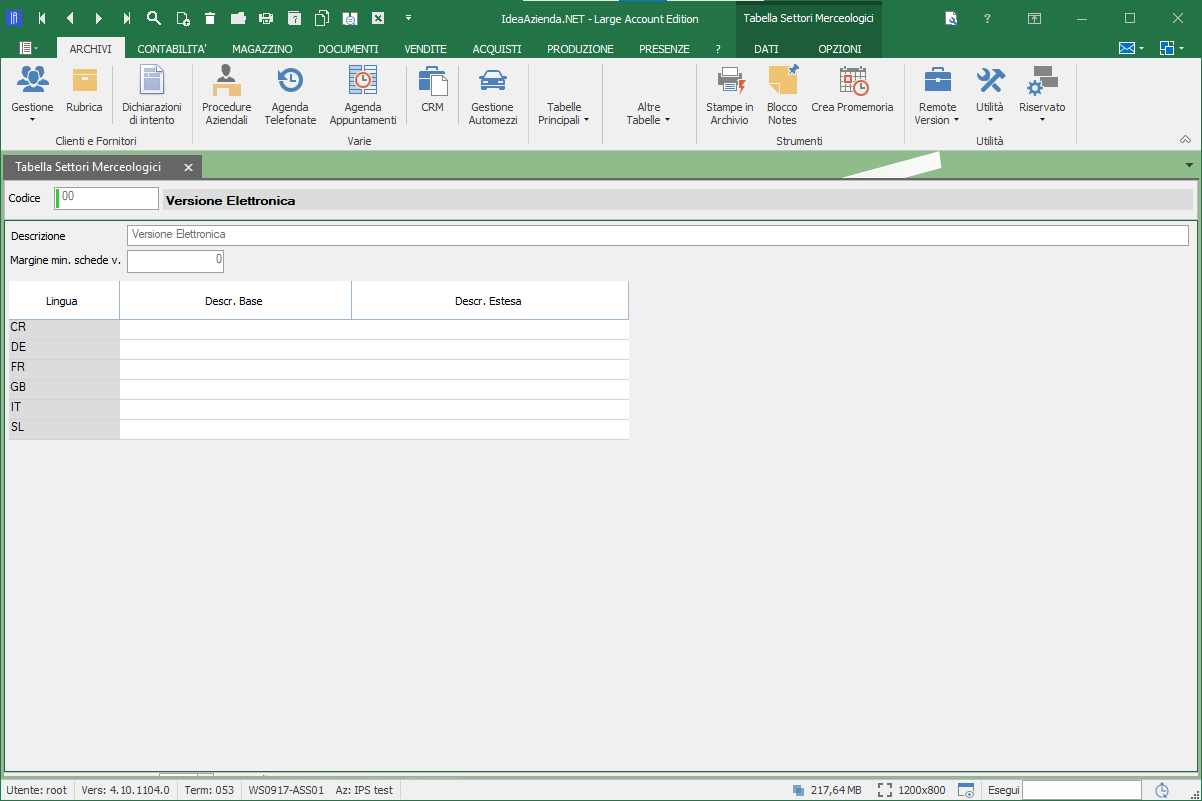Open Stampe in Archivio
1202x801 pixels.
tap(730, 95)
